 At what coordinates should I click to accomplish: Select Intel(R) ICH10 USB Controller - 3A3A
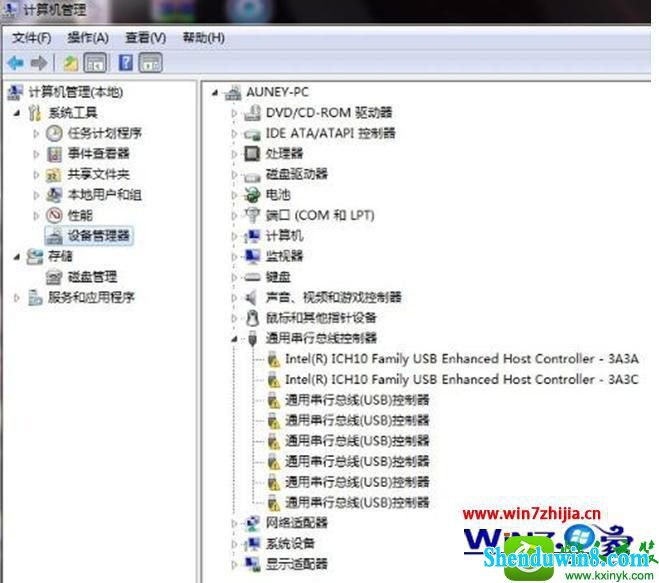[462, 359]
